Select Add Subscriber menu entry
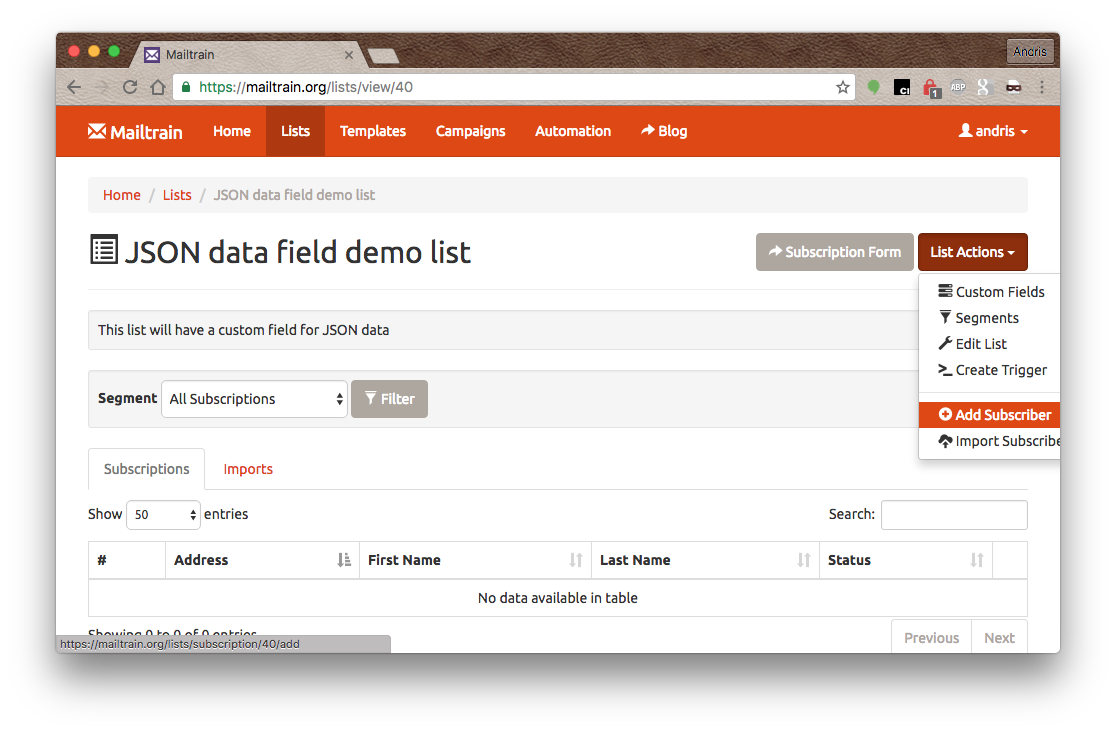Image resolution: width=1116 pixels, height=733 pixels. click(x=989, y=415)
